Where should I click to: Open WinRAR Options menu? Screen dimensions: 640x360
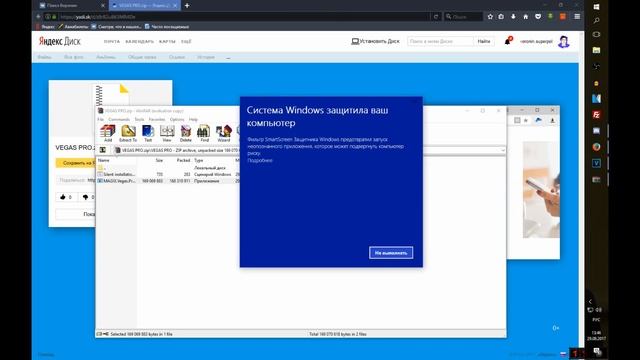[177, 119]
